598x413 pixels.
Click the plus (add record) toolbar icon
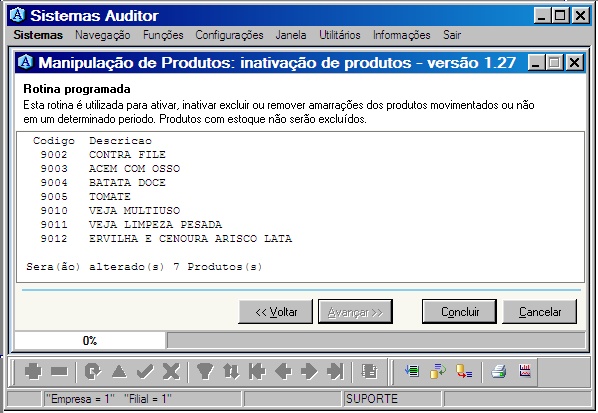coord(33,371)
